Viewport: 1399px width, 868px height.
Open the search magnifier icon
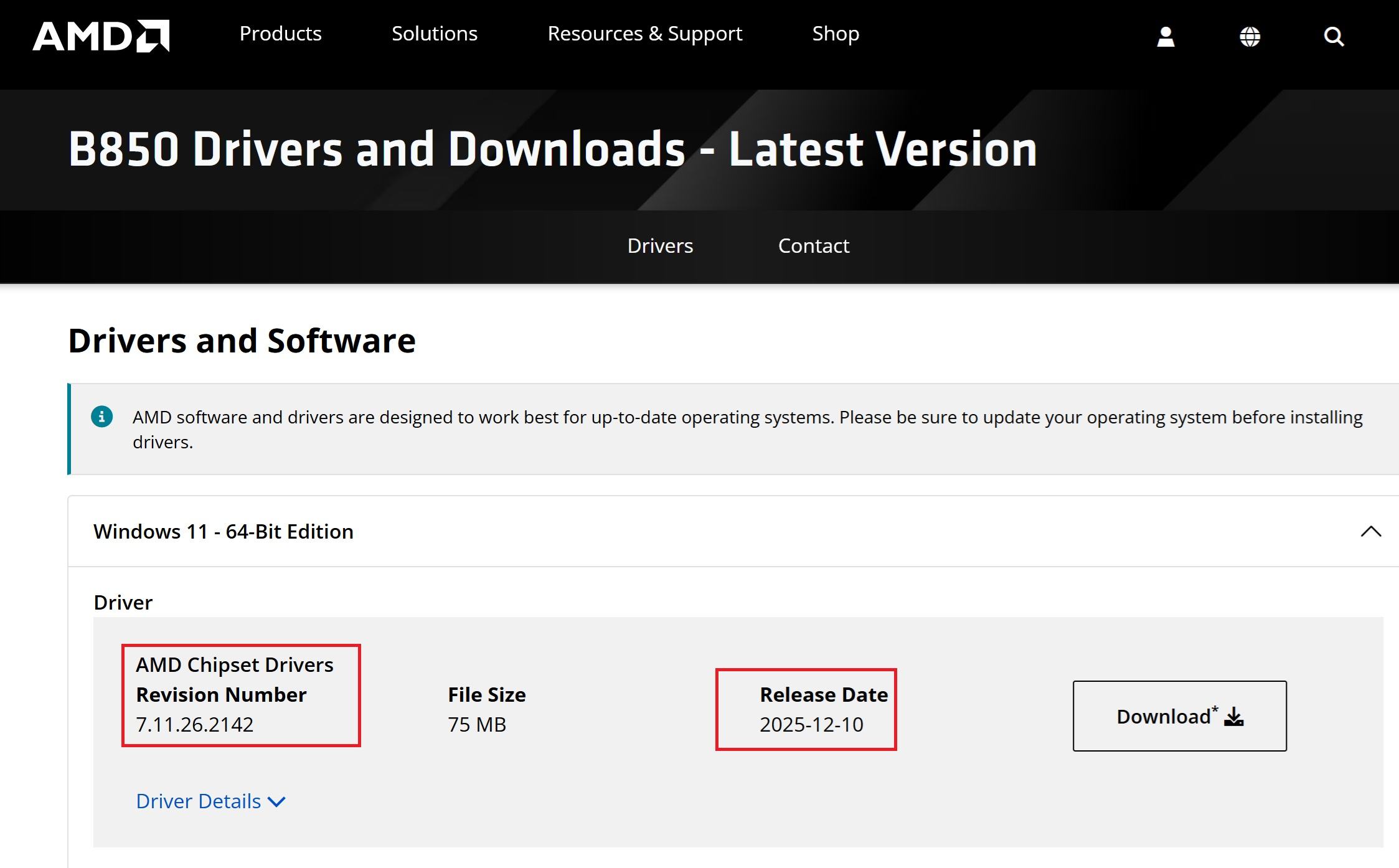[x=1333, y=37]
